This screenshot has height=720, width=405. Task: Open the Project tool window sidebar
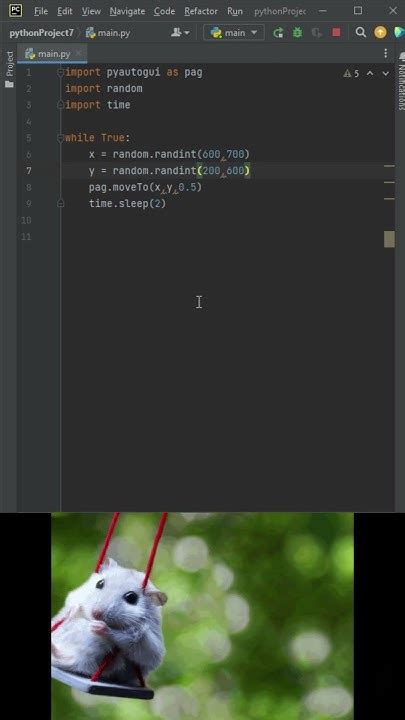9,69
